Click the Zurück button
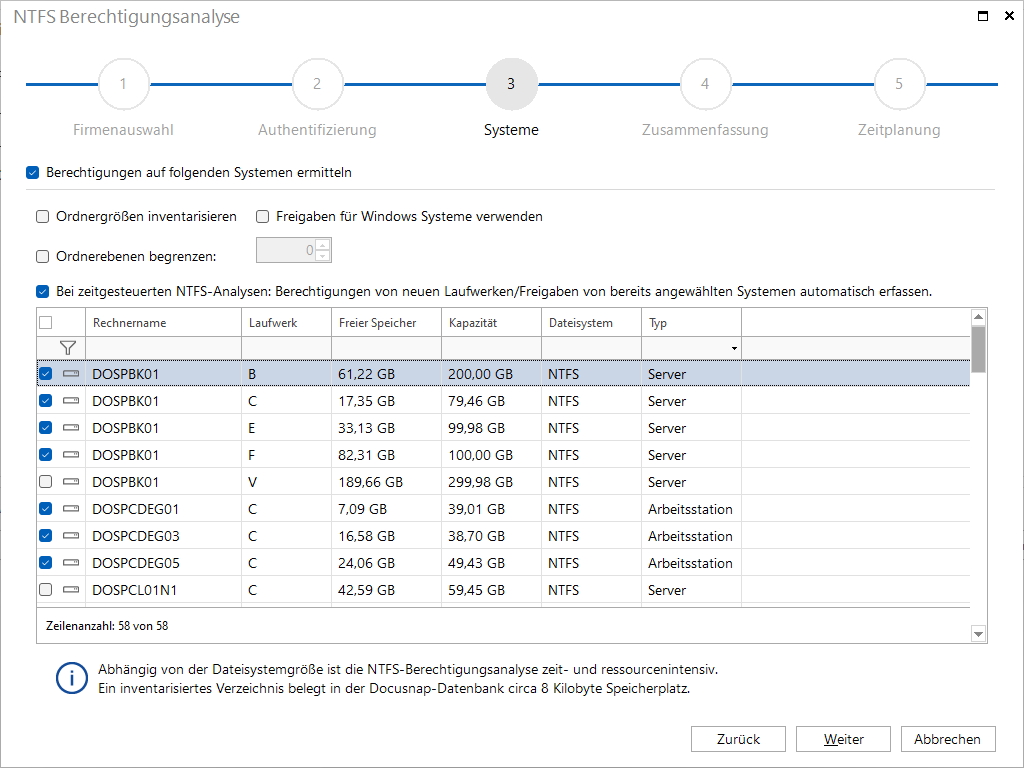Viewport: 1024px width, 768px height. click(x=739, y=739)
